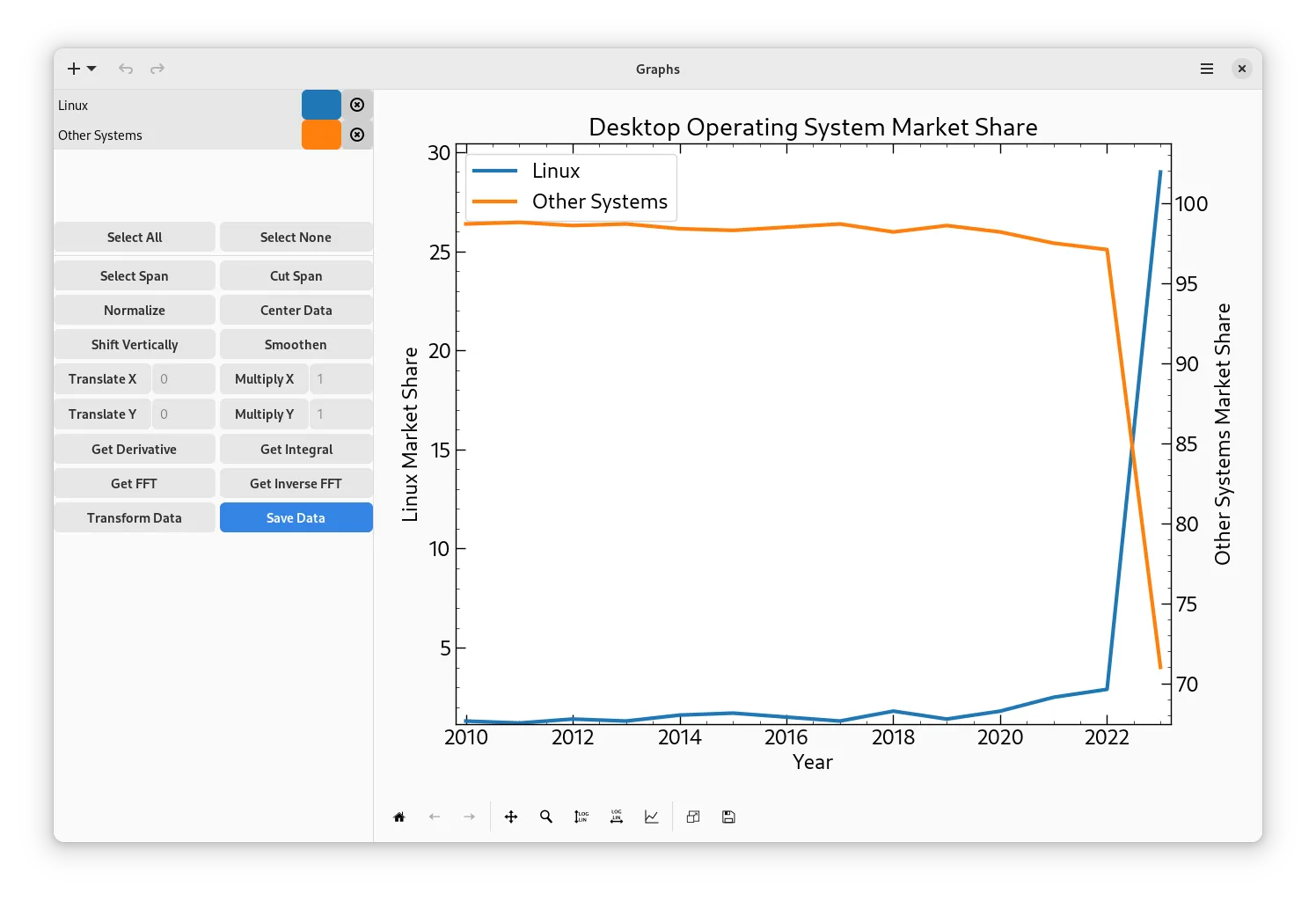Click Get Derivative

tap(135, 450)
